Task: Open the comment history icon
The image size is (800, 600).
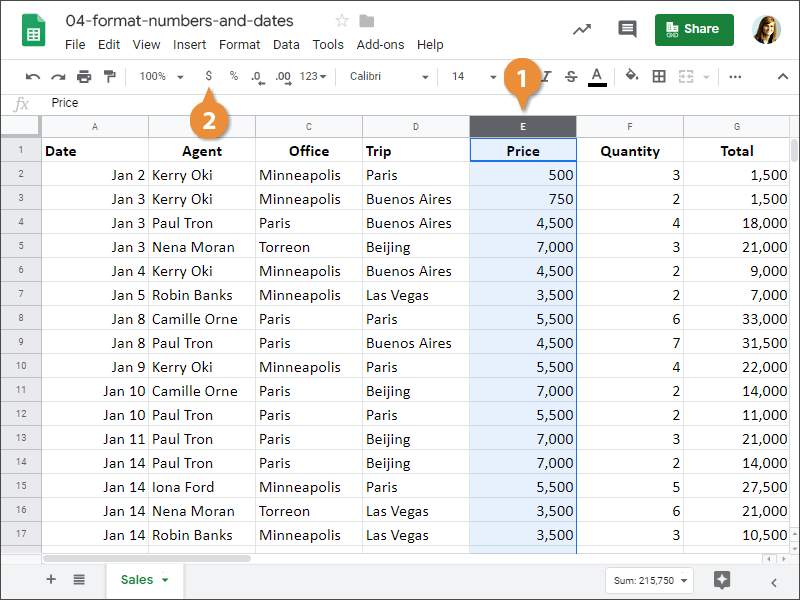Action: (x=627, y=29)
